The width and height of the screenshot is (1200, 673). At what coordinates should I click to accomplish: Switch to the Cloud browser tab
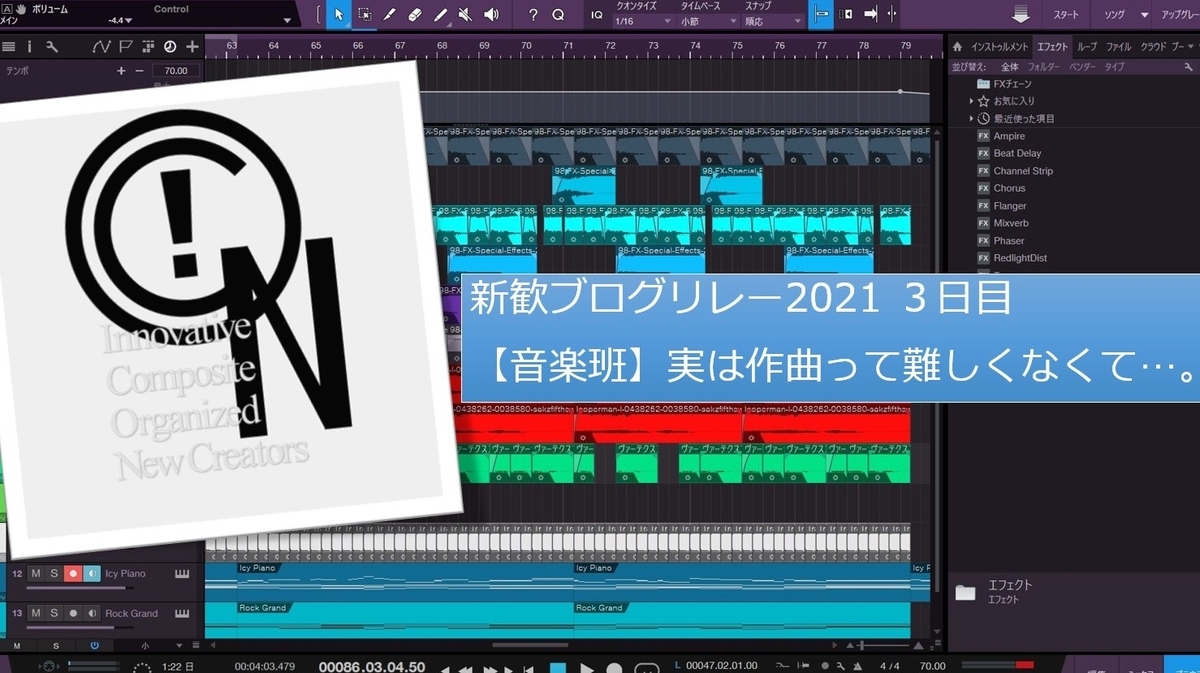pos(1153,47)
